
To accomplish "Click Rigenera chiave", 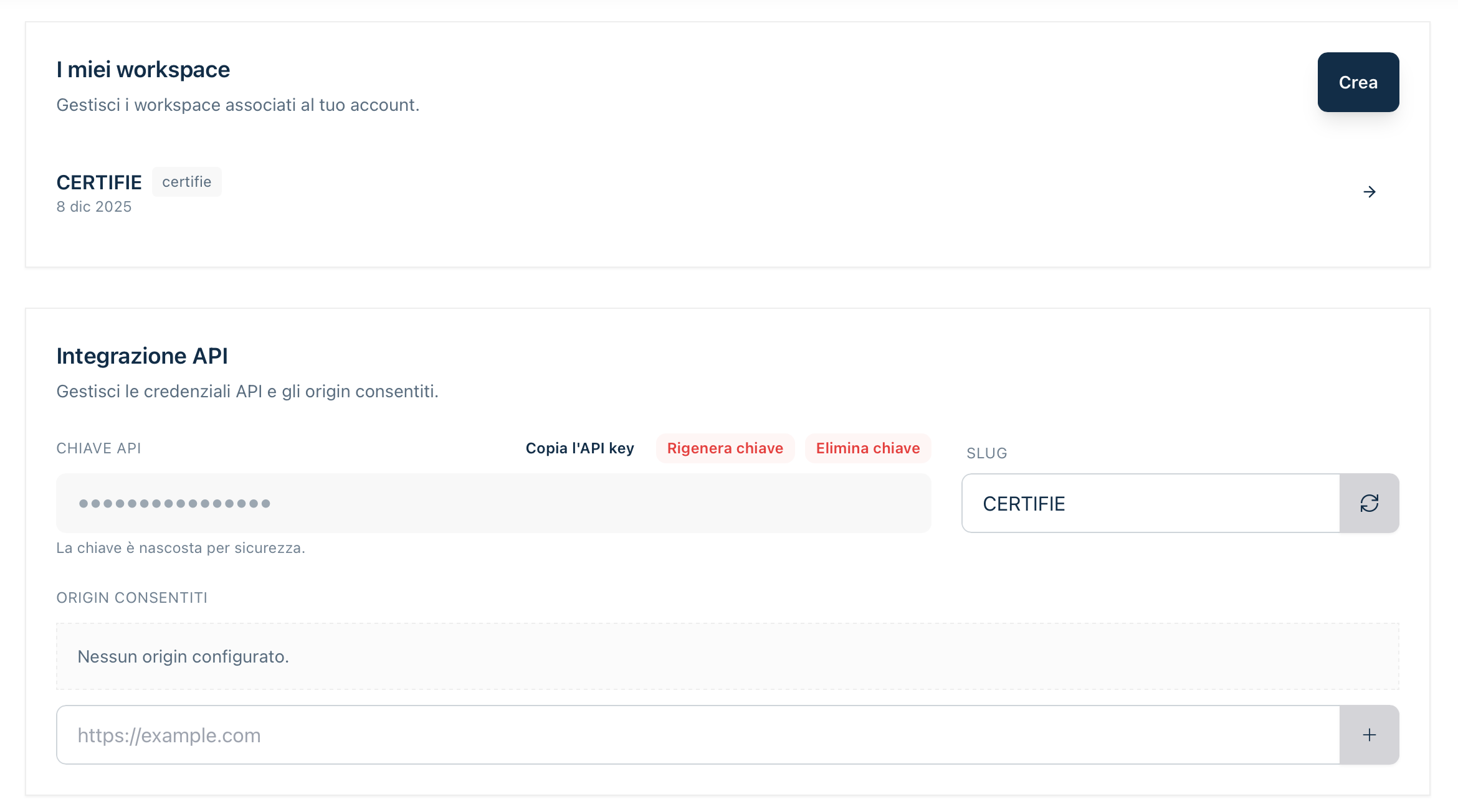I will (725, 448).
